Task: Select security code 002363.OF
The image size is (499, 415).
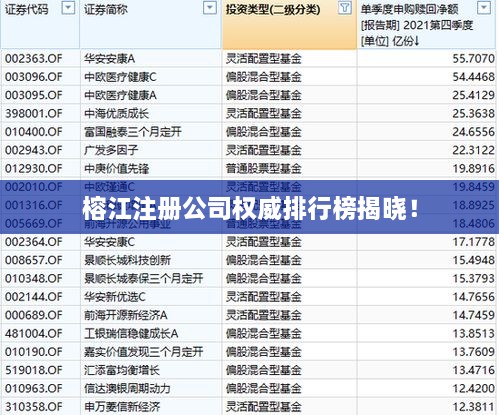Action: pyautogui.click(x=34, y=59)
